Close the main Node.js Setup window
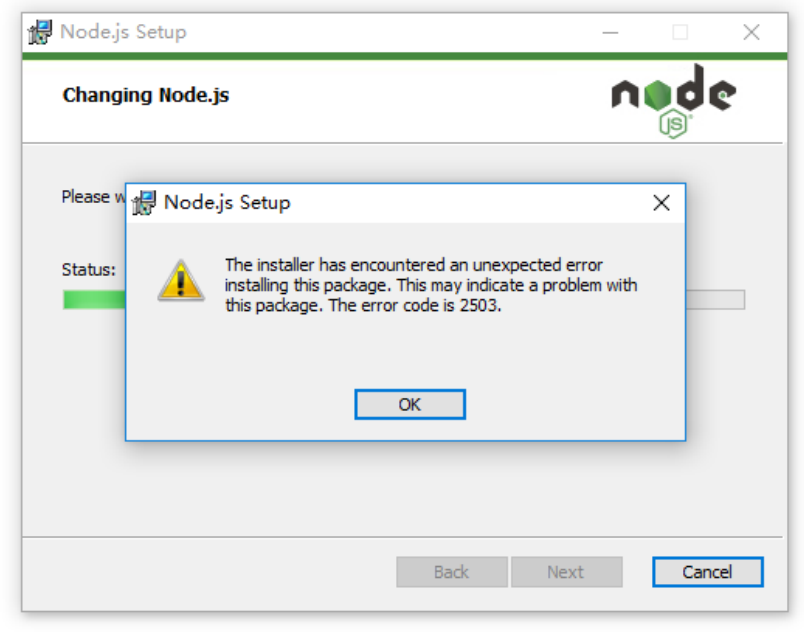Screen dimensions: 804x632 [x=751, y=32]
